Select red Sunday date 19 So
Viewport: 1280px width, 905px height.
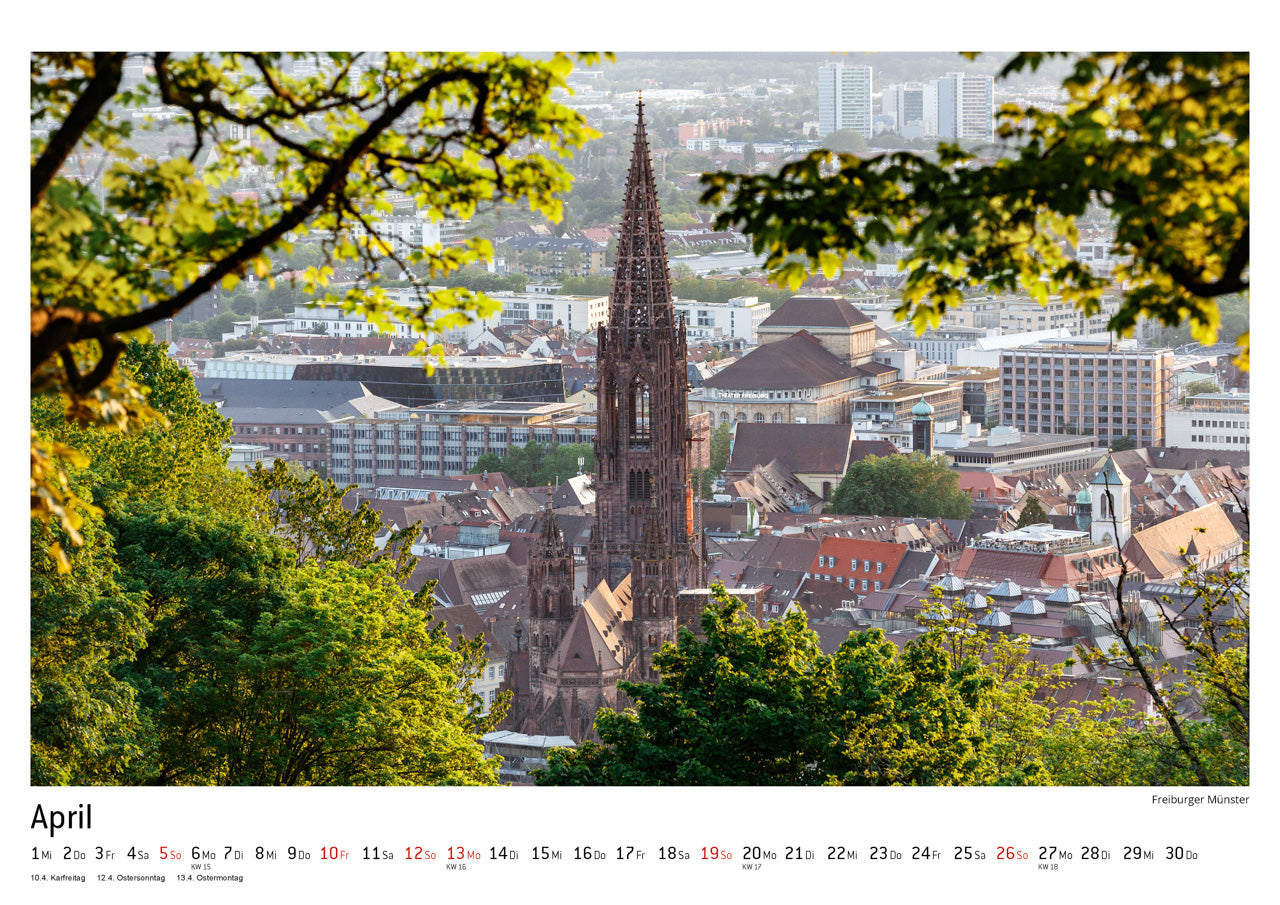pos(715,854)
